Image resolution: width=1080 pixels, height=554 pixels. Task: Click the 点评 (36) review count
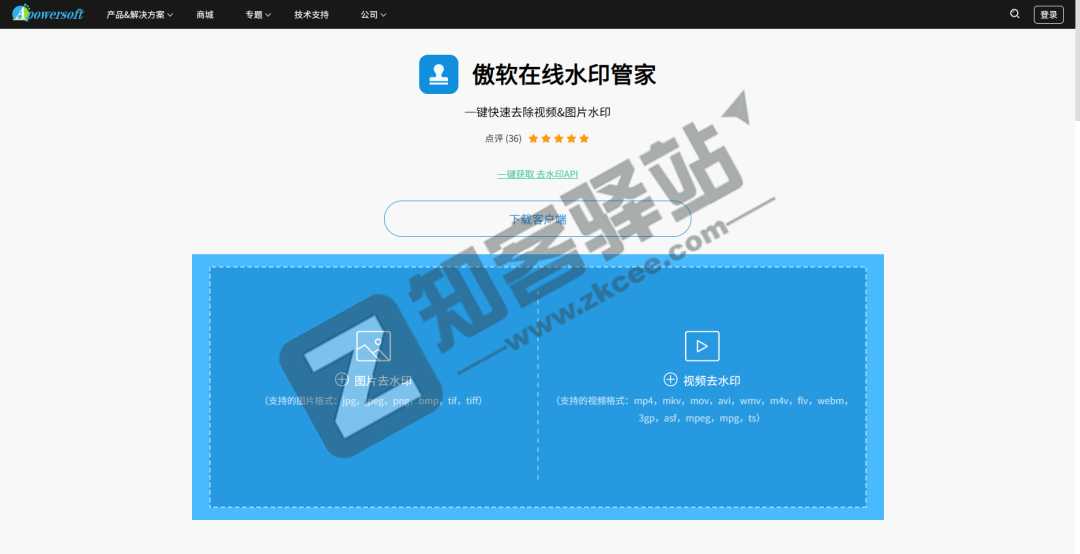pos(503,138)
